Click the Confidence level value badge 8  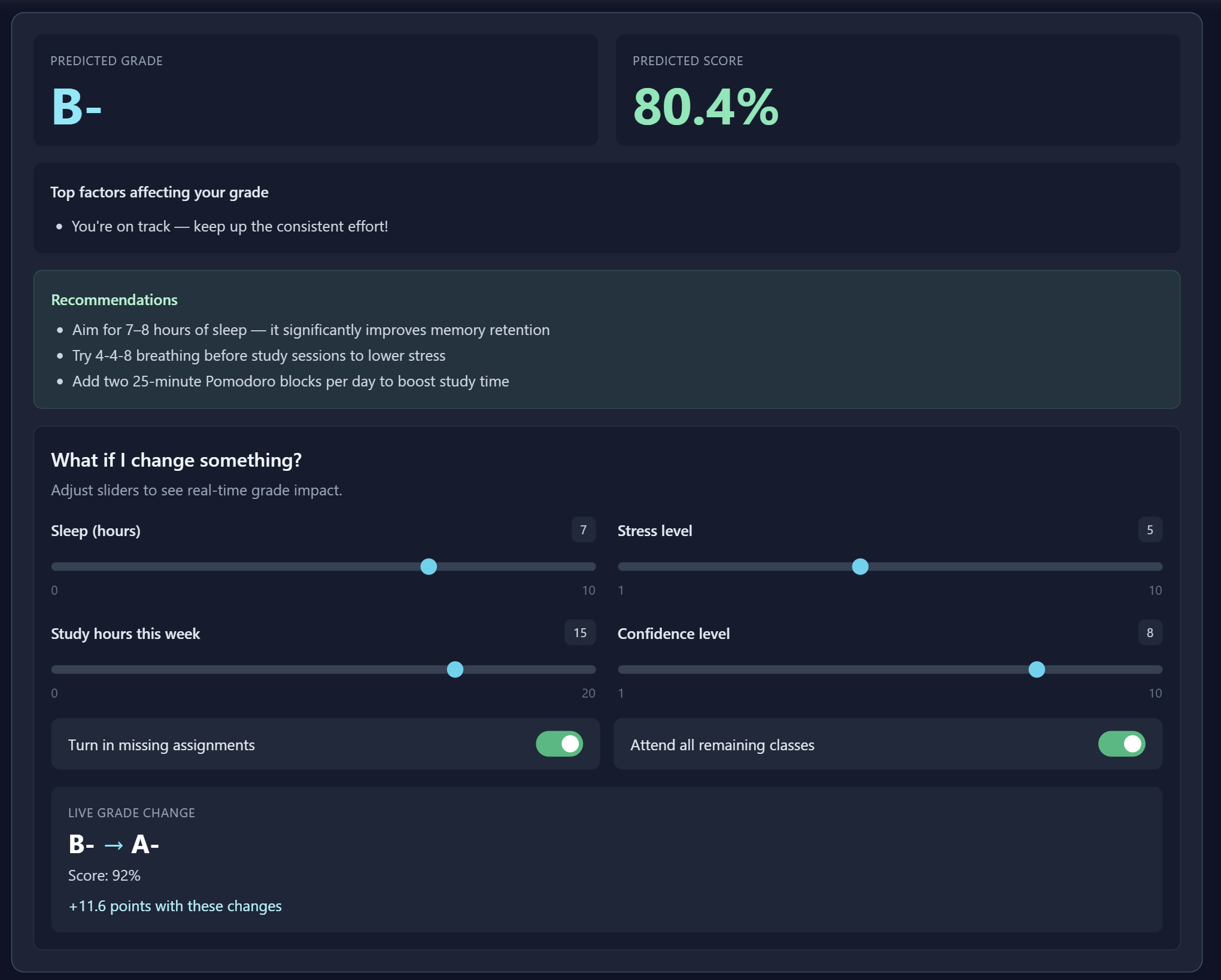pos(1150,633)
